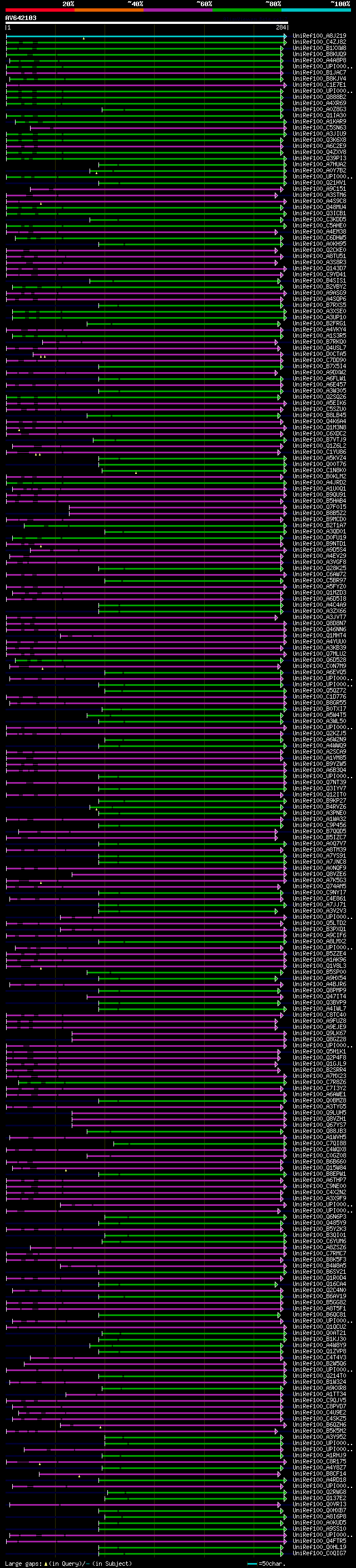Click label UniRef100_Q12IT0
Image resolution: width=356 pixels, height=1568 pixels.
point(319,794)
